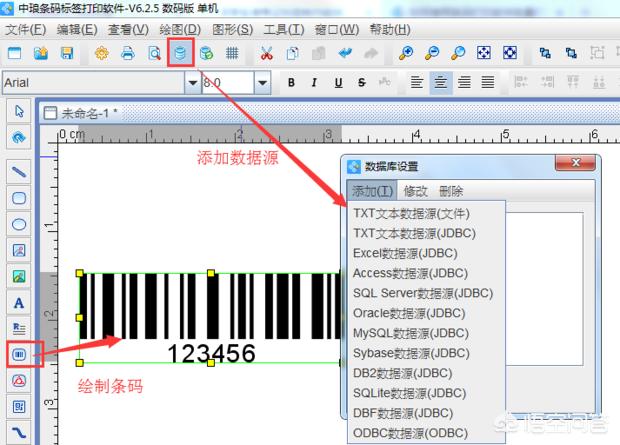
Task: Choose TXT文本数据源(文件)
Action: pyautogui.click(x=427, y=214)
